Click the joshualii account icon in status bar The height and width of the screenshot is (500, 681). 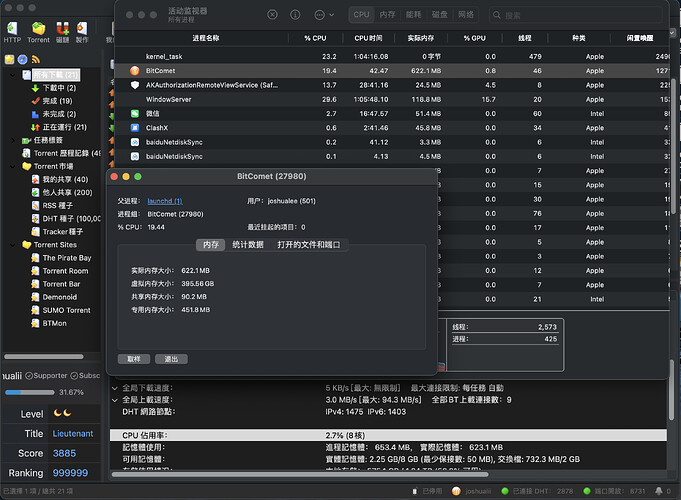click(456, 491)
